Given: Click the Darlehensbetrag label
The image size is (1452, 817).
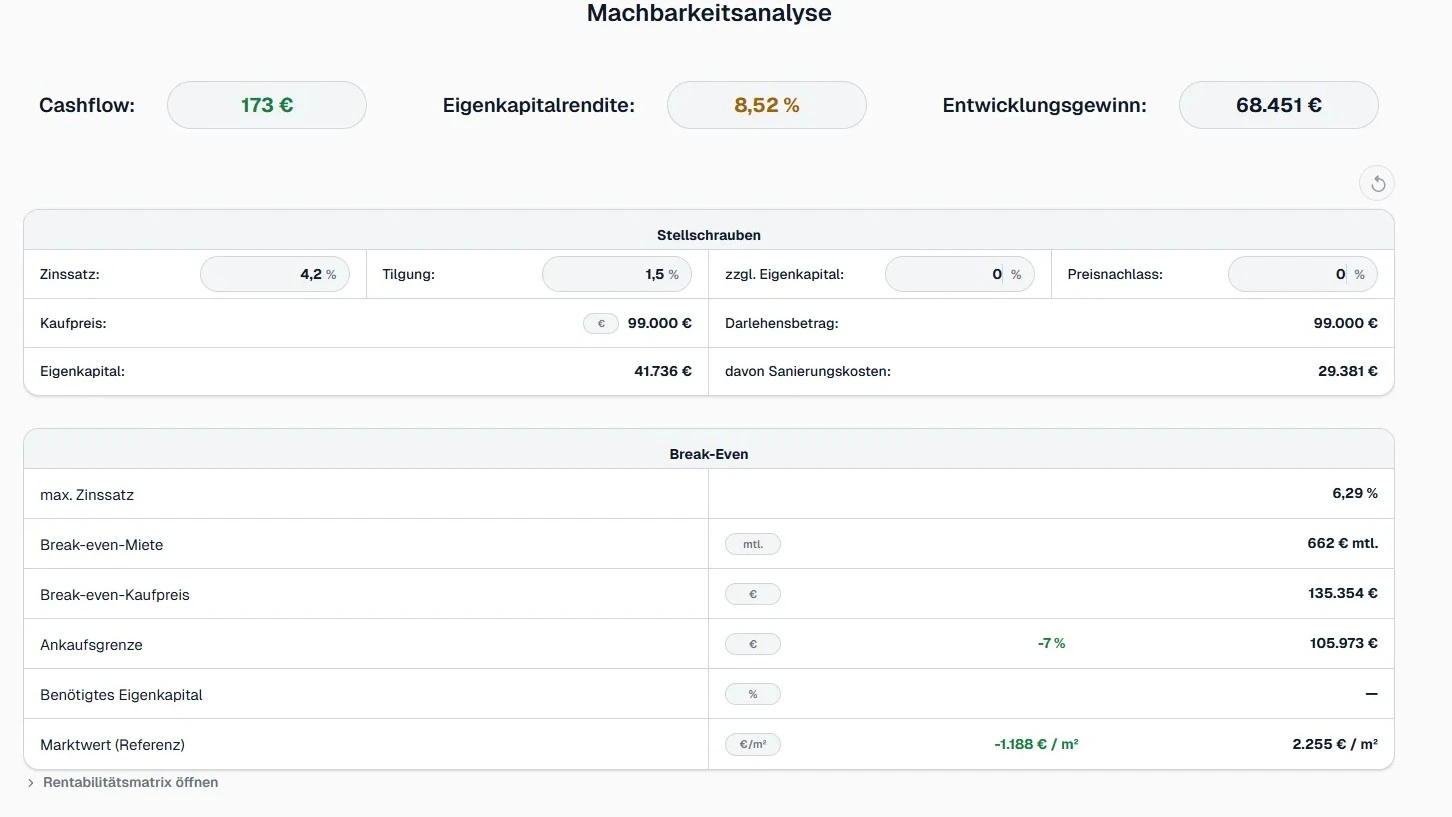Looking at the screenshot, I should point(782,323).
